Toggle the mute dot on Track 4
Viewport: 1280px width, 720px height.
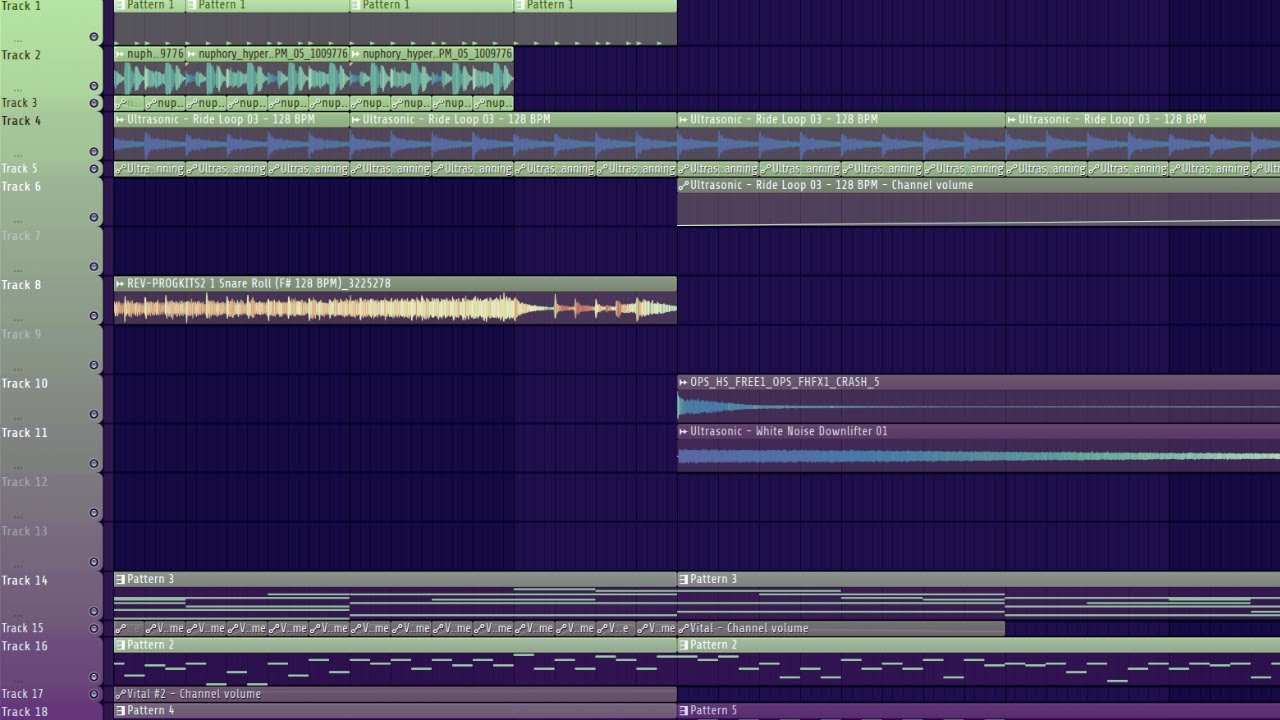[94, 152]
